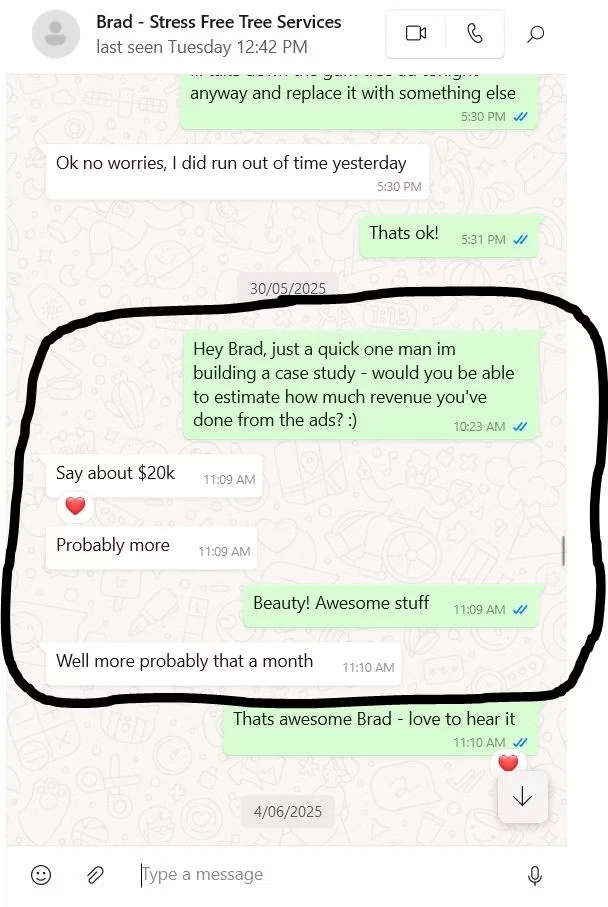Click the 30/05/2025 date separator
The image size is (608, 907).
(288, 287)
